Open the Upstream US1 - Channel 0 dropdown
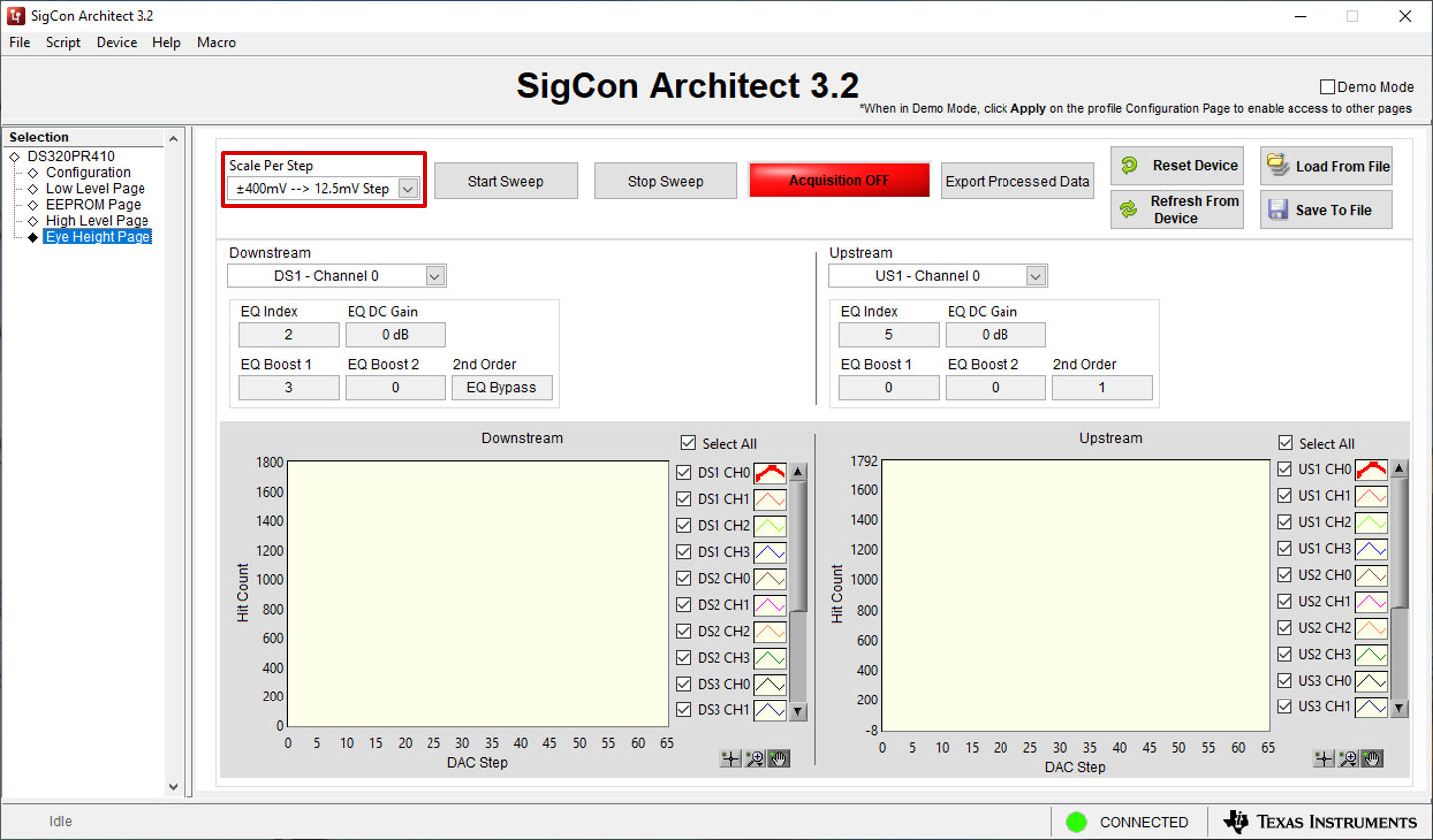This screenshot has height=840, width=1433. pos(1036,276)
